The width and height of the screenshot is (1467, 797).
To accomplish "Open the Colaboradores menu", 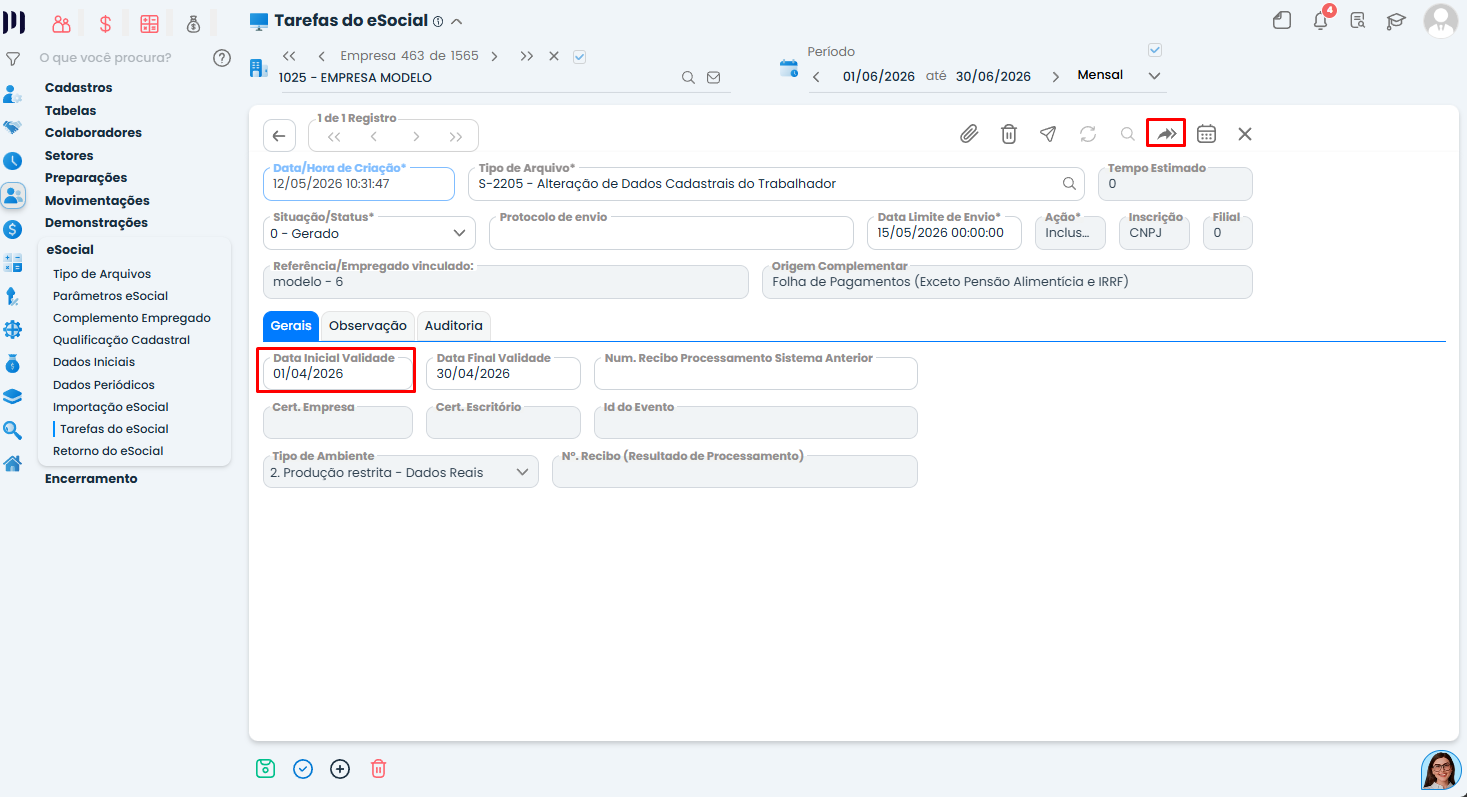I will click(x=93, y=132).
